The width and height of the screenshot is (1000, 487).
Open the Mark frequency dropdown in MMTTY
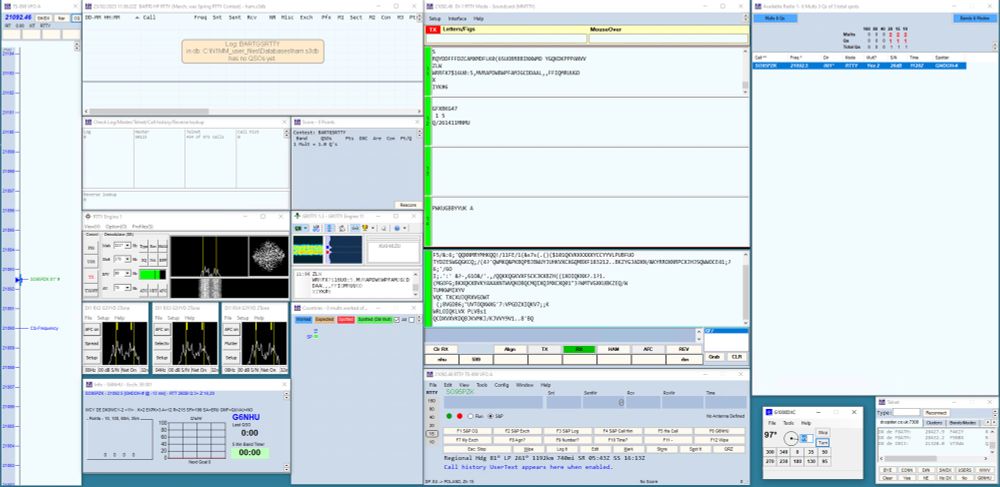pyautogui.click(x=128, y=245)
